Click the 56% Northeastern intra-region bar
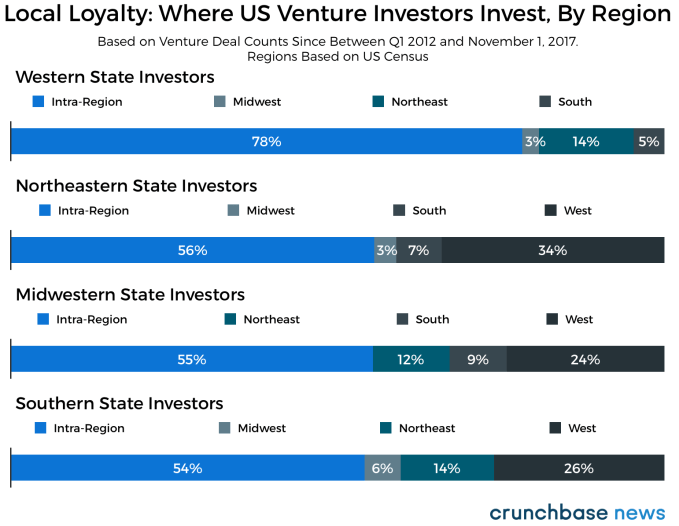The image size is (679, 526). tap(192, 250)
